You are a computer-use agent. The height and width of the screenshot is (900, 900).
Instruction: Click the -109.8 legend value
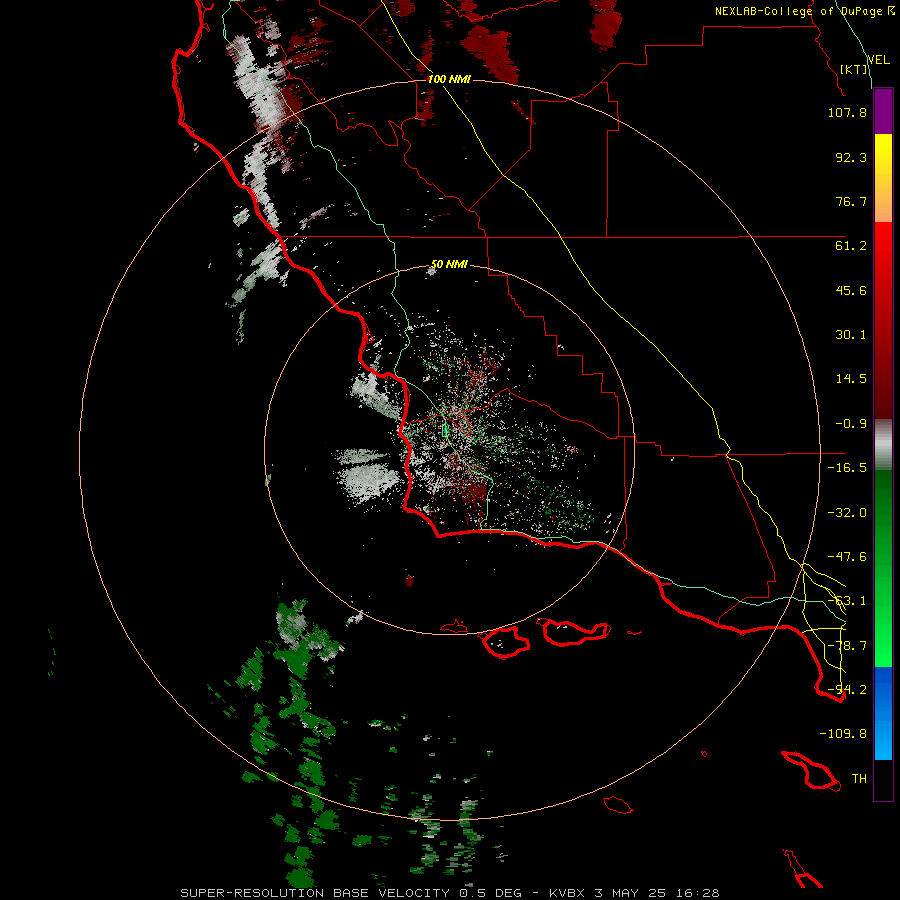[843, 734]
